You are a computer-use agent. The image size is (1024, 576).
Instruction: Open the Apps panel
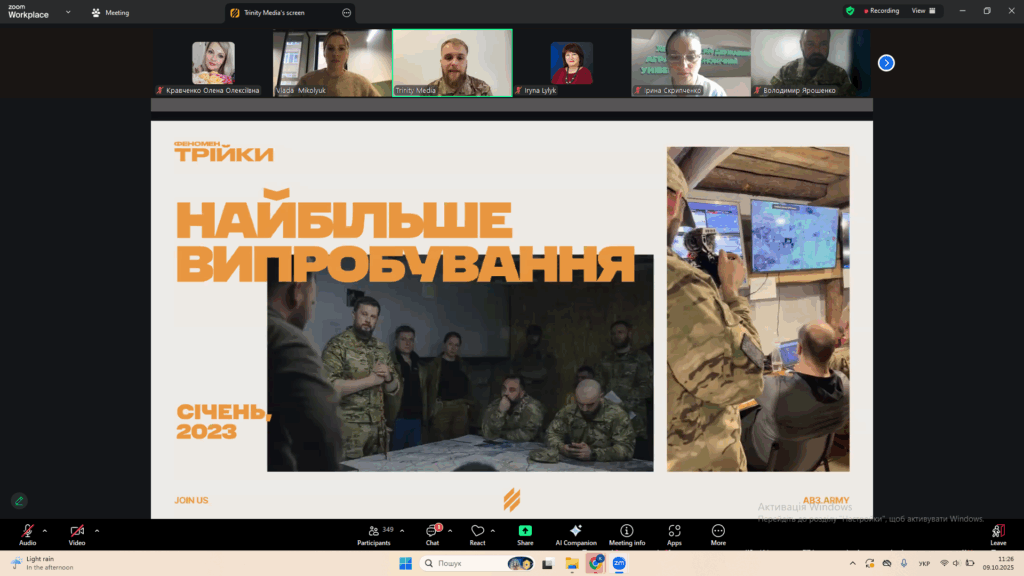pyautogui.click(x=674, y=532)
